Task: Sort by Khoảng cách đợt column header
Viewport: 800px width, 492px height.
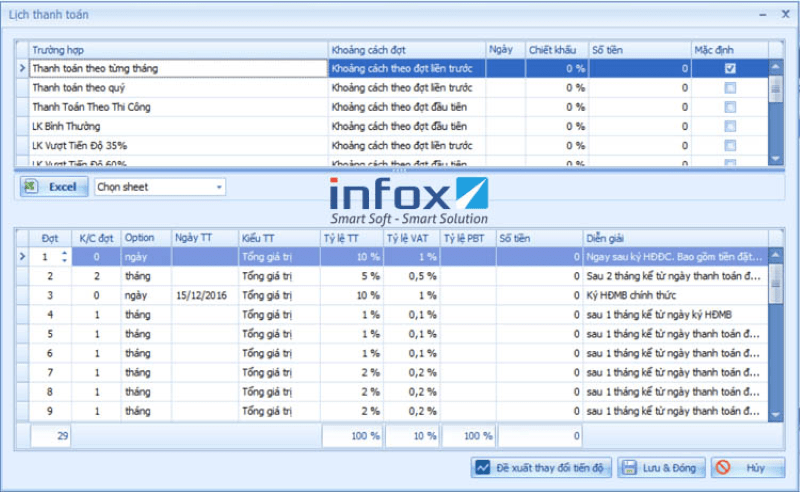Action: (407, 50)
